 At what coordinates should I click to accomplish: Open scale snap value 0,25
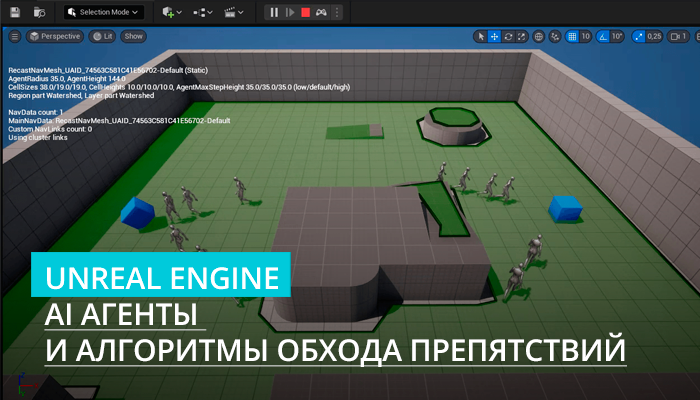[654, 37]
